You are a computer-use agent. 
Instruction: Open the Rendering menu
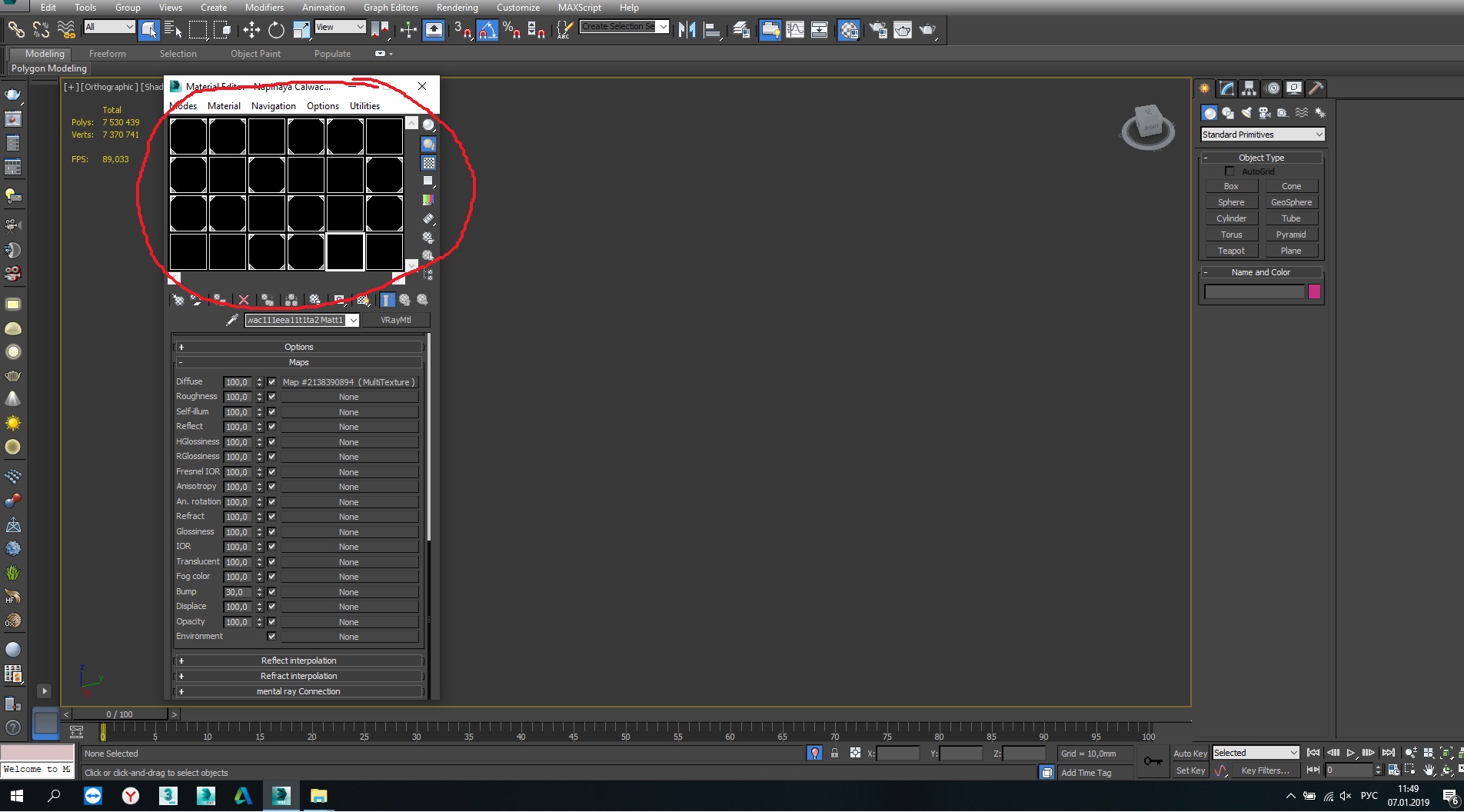coord(457,7)
